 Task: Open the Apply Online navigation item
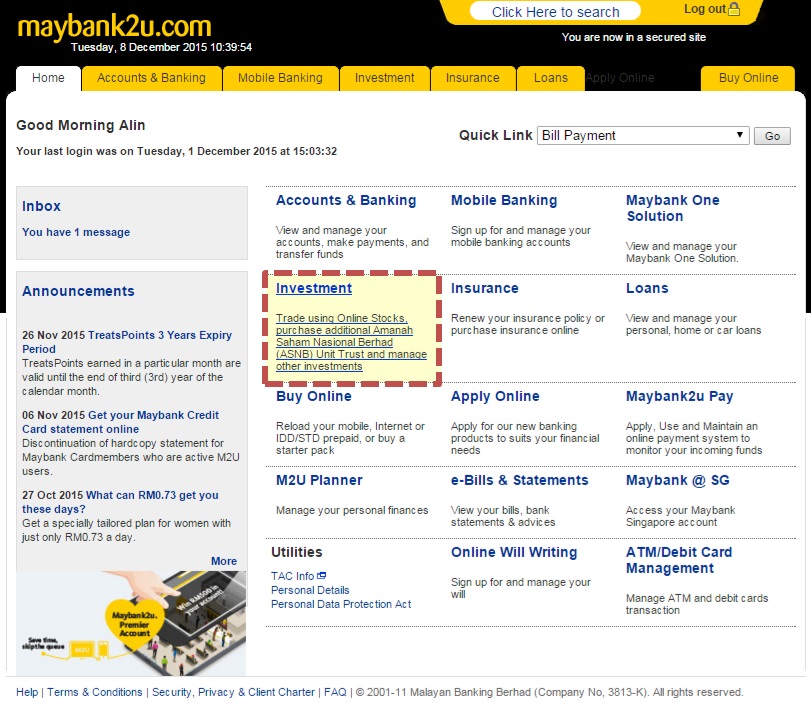620,78
